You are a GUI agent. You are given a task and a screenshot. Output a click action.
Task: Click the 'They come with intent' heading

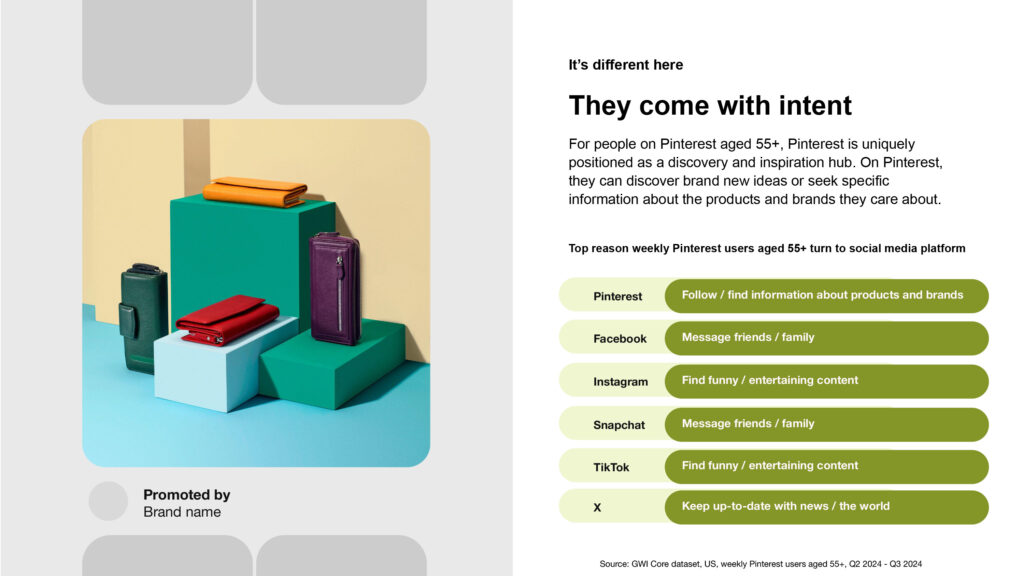[710, 106]
